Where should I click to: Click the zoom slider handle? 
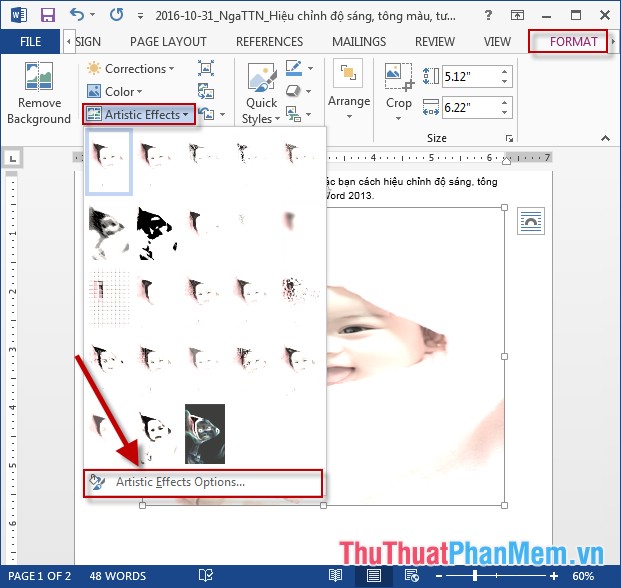coord(474,576)
